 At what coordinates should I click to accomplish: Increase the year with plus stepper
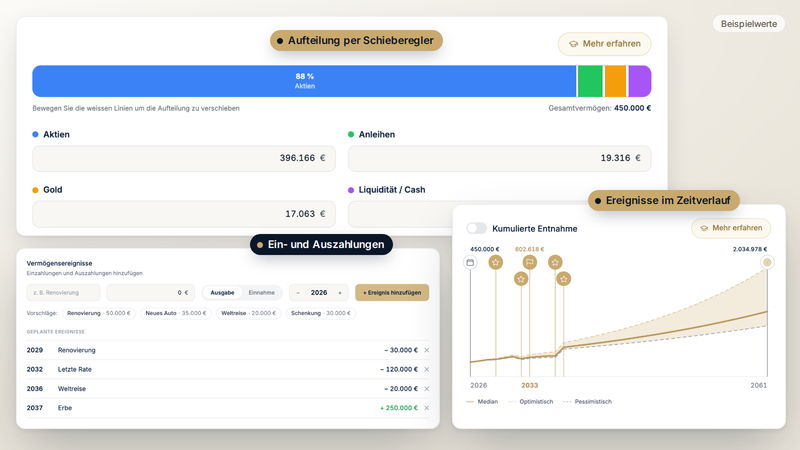click(340, 293)
